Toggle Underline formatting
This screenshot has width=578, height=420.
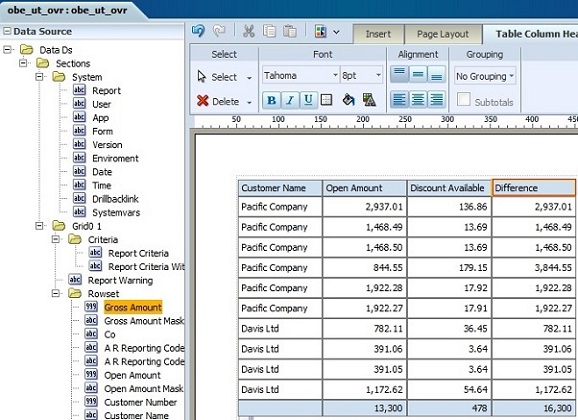point(309,100)
